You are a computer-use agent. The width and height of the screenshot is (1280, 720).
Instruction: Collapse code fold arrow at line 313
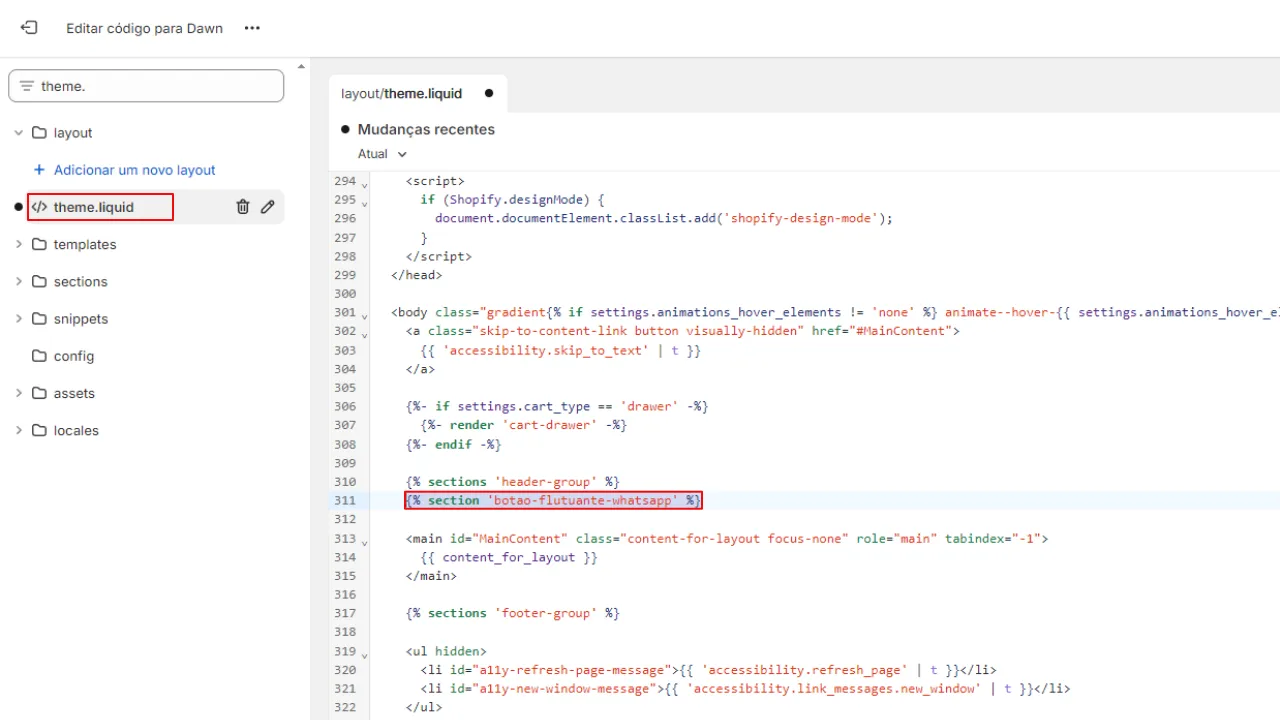364,541
